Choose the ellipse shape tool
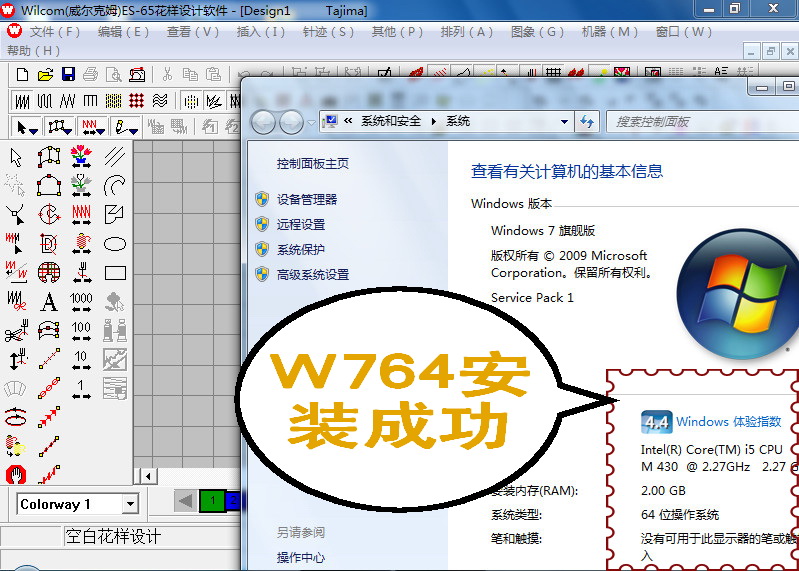The image size is (799, 571). (x=115, y=244)
